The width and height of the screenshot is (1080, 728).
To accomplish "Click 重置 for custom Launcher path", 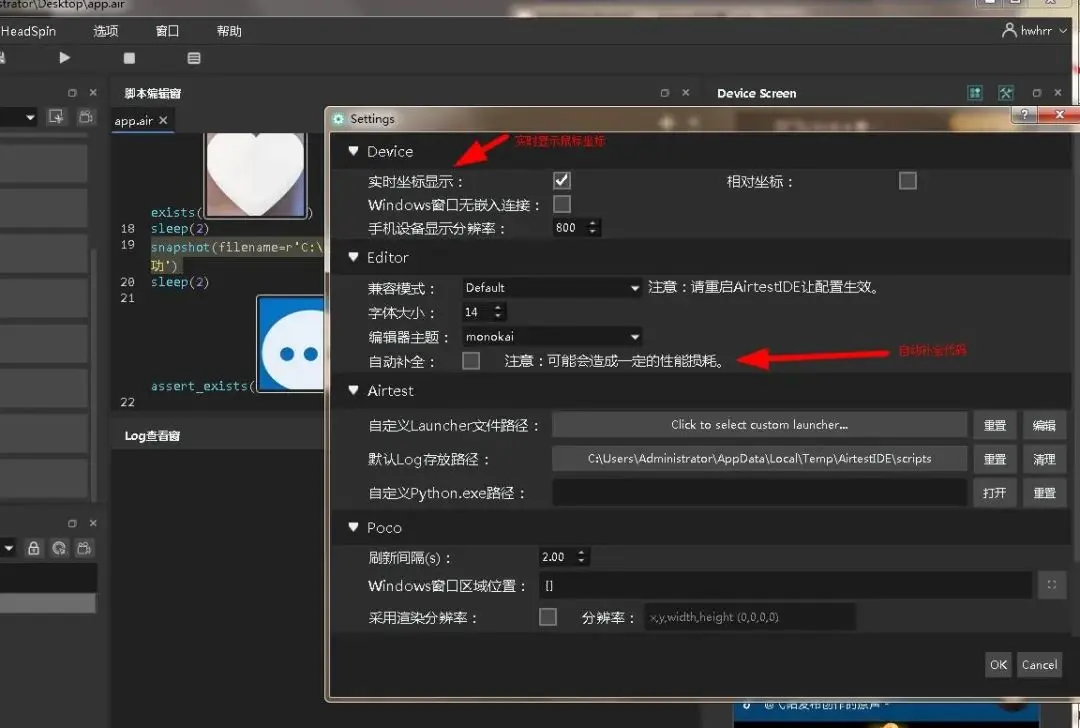I will click(995, 425).
